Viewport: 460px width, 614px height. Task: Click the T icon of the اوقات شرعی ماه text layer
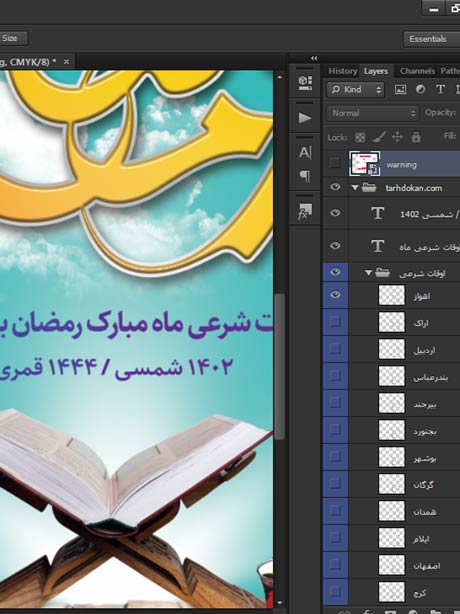(377, 246)
